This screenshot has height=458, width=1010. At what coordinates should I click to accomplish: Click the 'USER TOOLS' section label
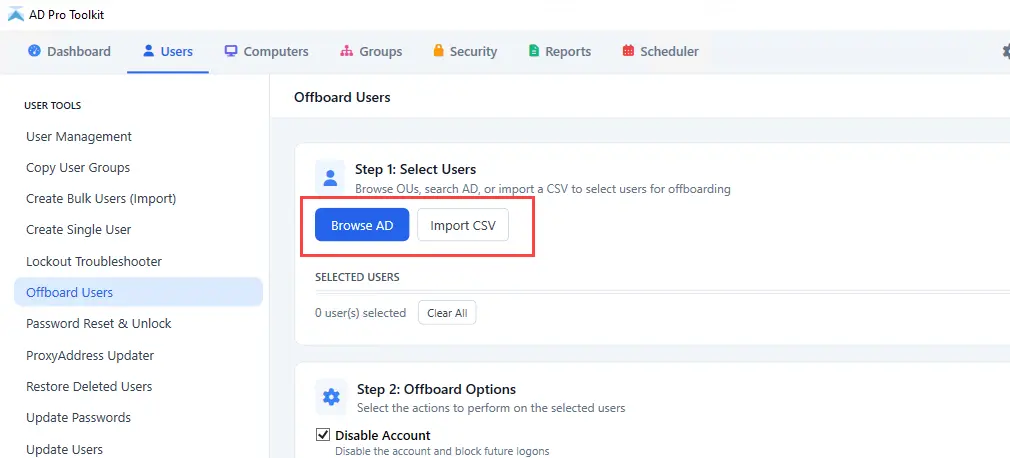click(52, 106)
